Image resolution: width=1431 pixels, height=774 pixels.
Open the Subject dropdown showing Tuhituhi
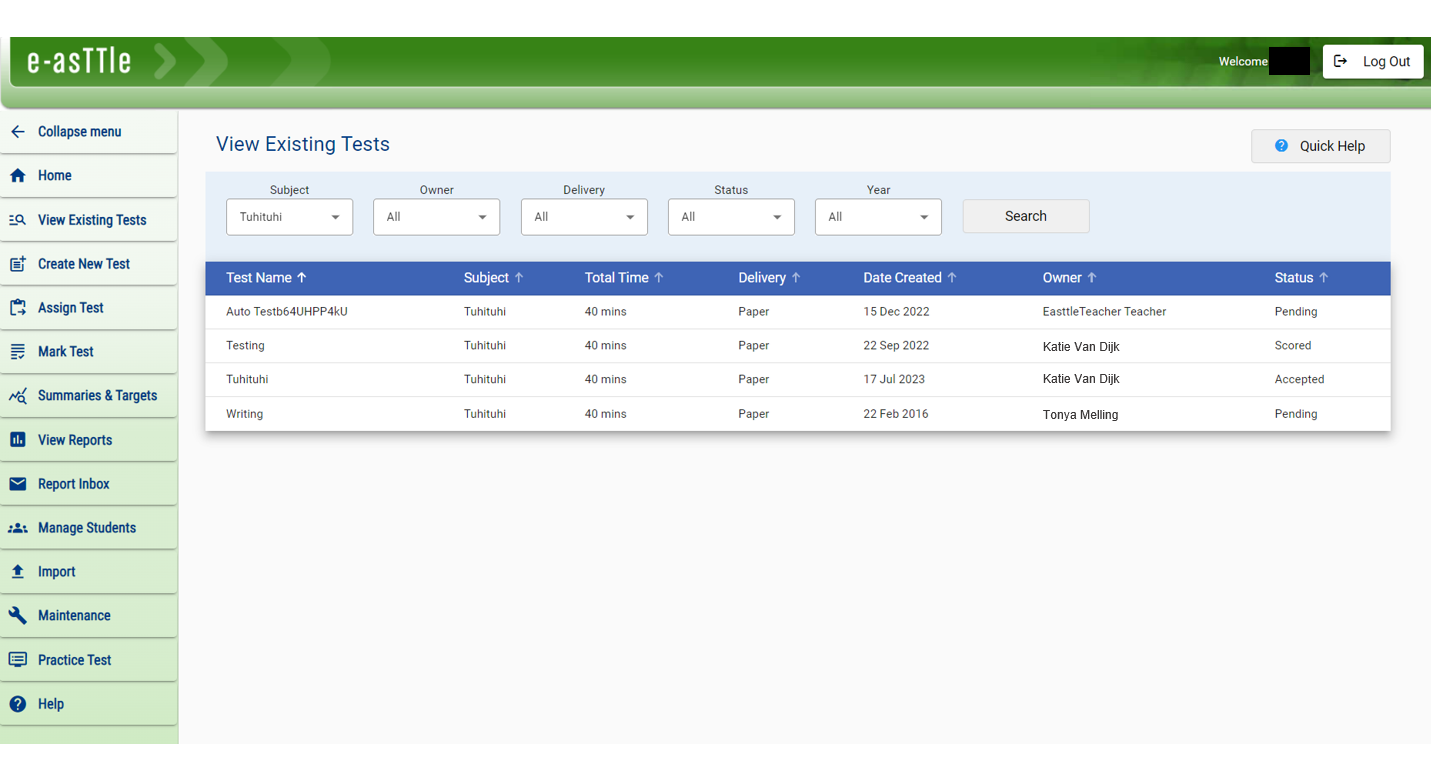[x=289, y=217]
